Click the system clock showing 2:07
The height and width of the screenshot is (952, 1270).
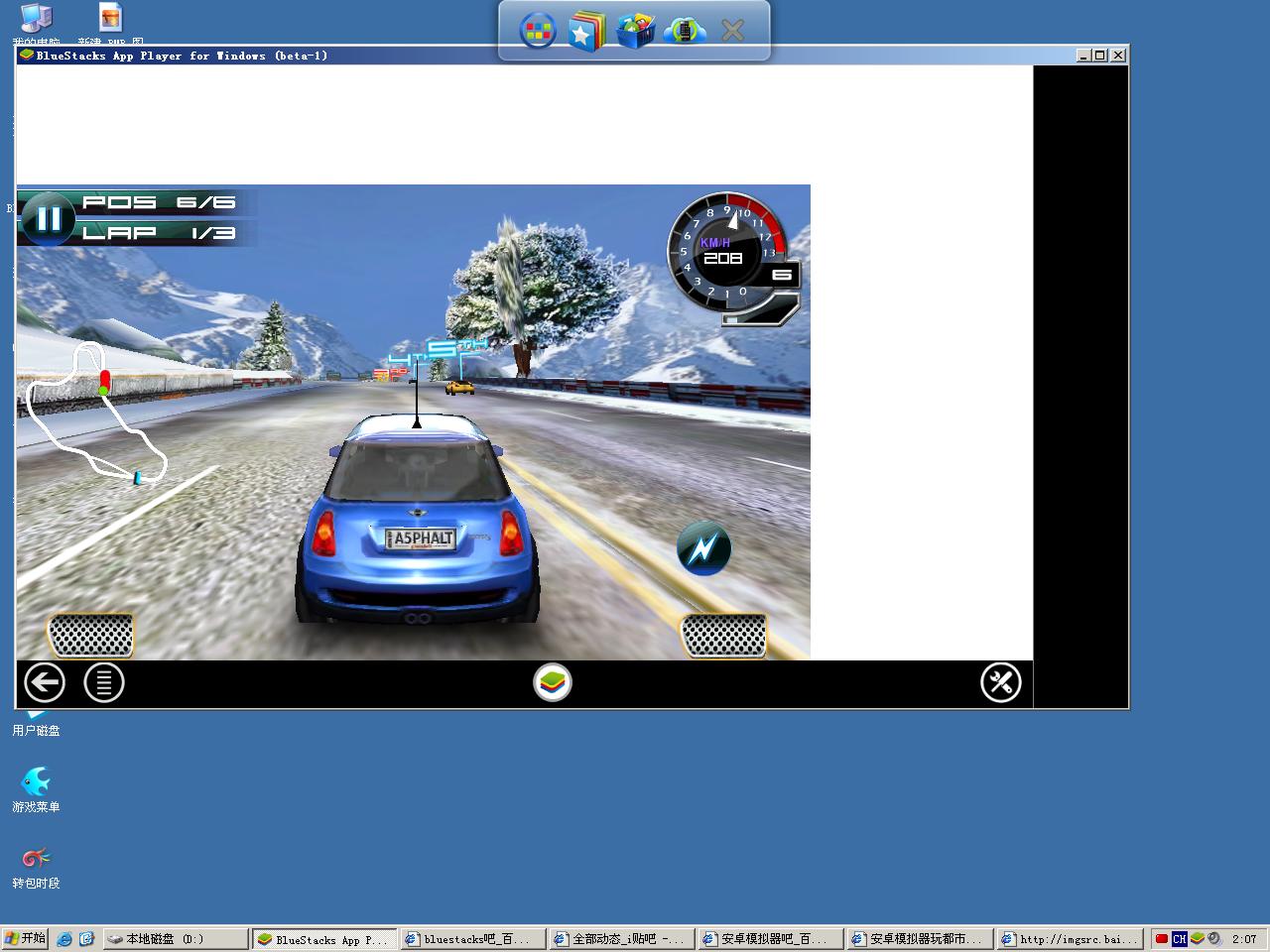(1244, 939)
